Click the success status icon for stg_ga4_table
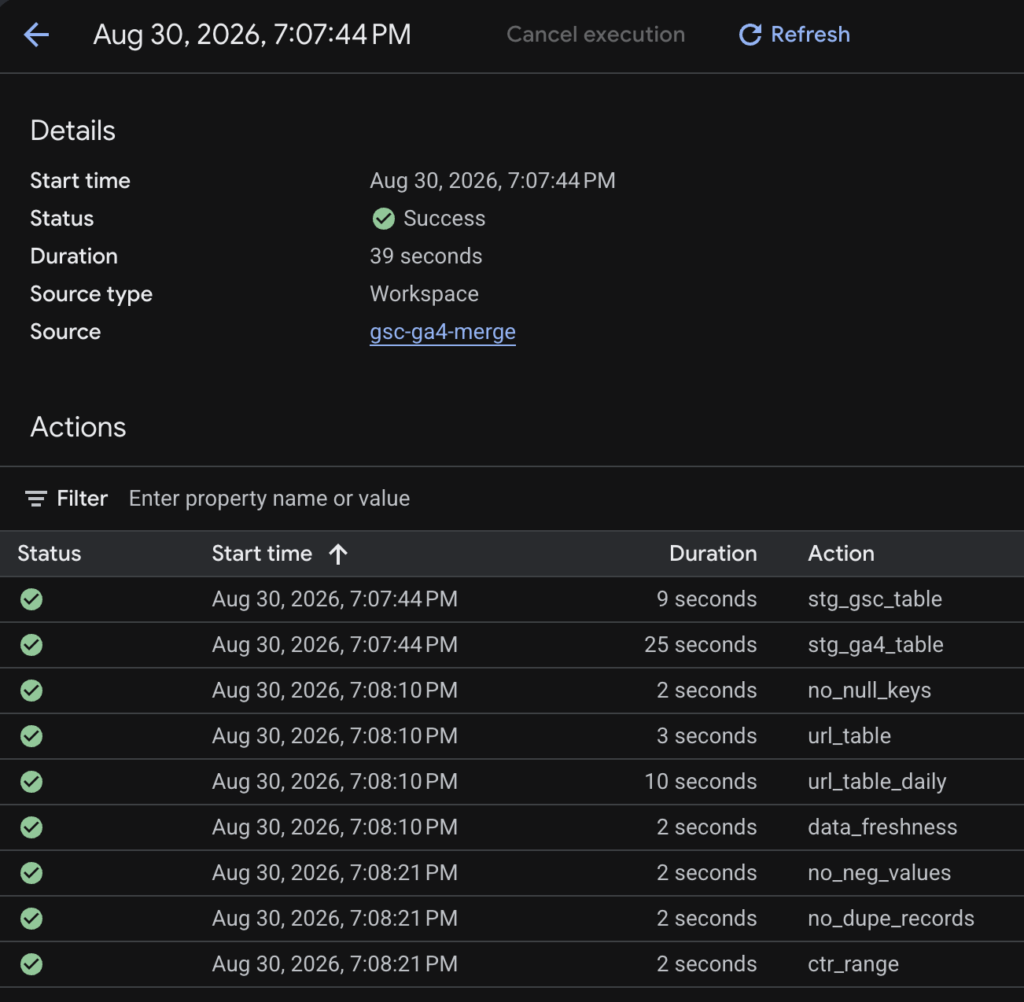 click(31, 645)
